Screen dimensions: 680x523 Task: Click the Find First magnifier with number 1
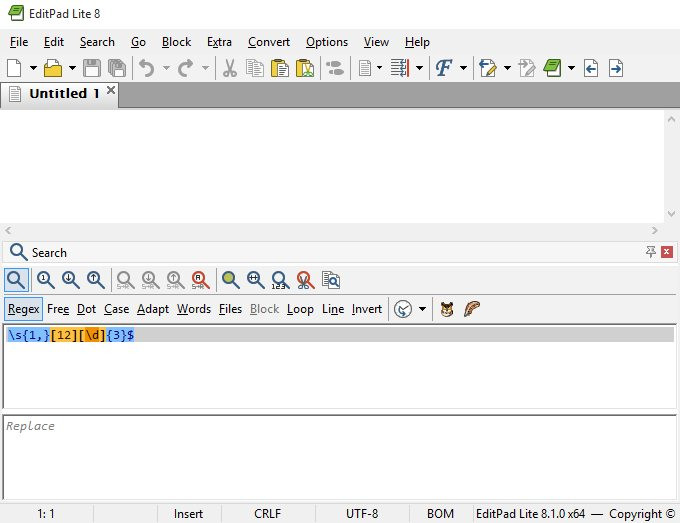pyautogui.click(x=46, y=280)
